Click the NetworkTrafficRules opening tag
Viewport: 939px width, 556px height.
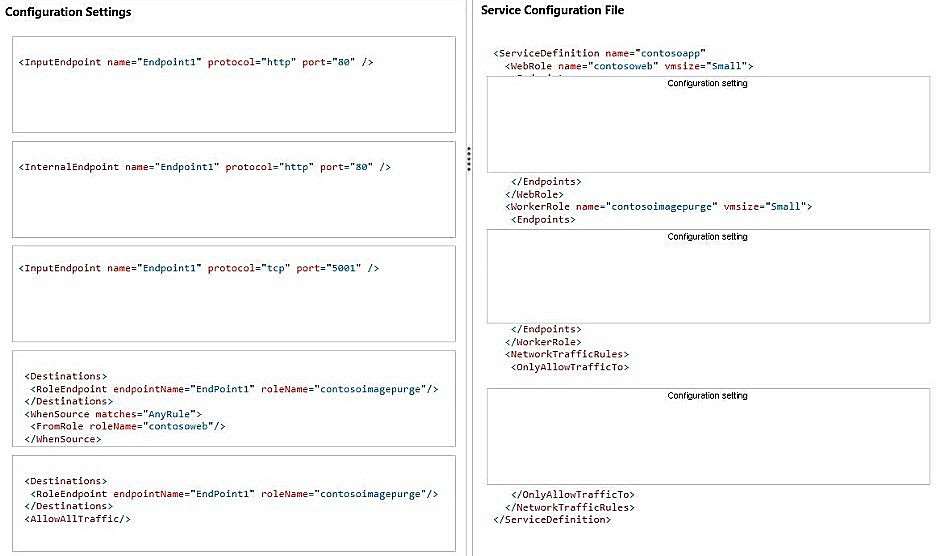click(567, 354)
